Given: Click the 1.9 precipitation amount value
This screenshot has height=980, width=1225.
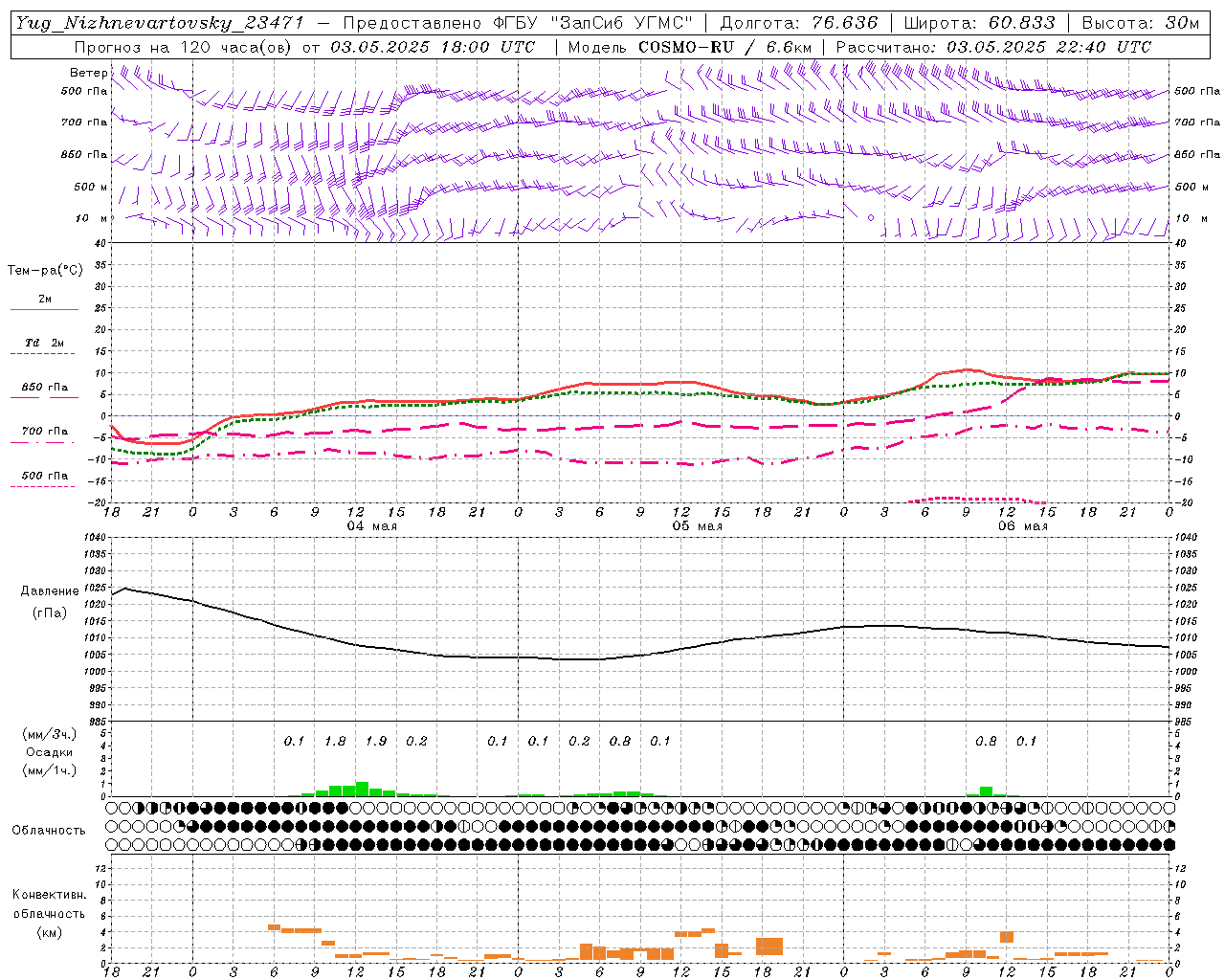Looking at the screenshot, I should pos(376,742).
